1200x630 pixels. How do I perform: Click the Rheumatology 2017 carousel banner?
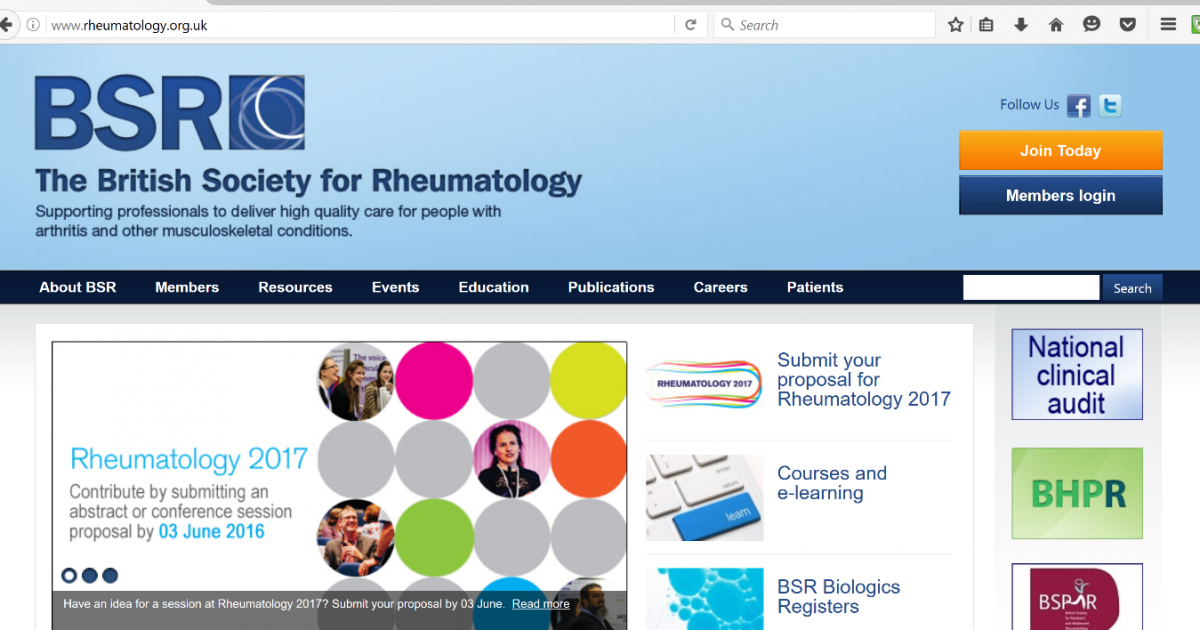click(x=340, y=486)
